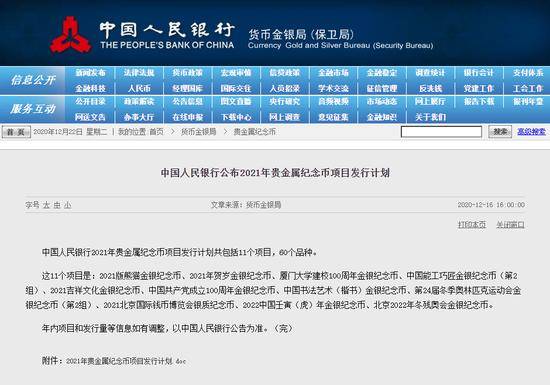Screen dimensions: 550x385
Task: Go to 金融科技 section
Action: pyautogui.click(x=90, y=88)
